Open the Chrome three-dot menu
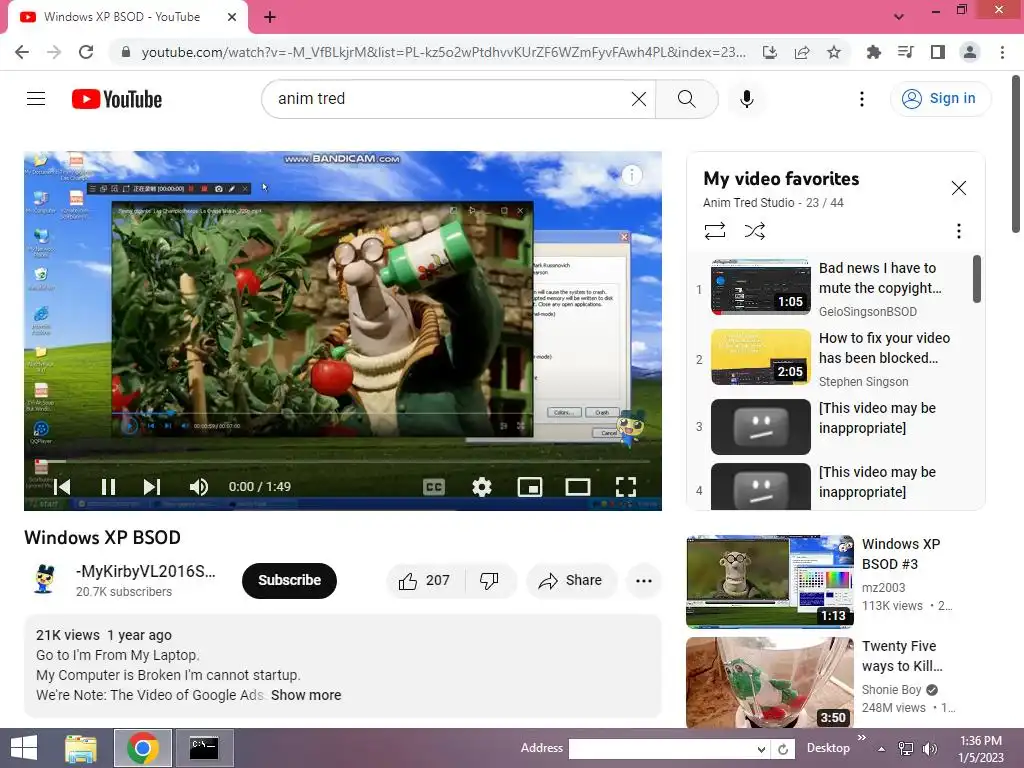The image size is (1024, 768). [1002, 52]
